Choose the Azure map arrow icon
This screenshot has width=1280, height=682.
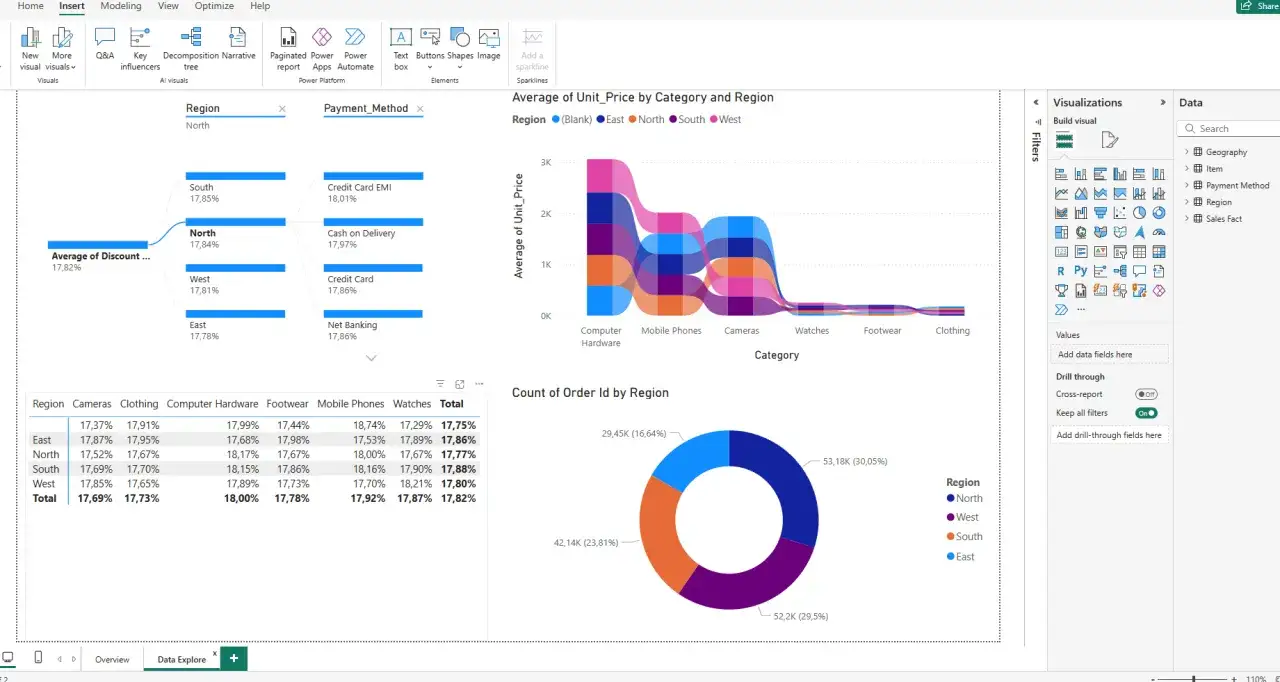[x=1139, y=232]
